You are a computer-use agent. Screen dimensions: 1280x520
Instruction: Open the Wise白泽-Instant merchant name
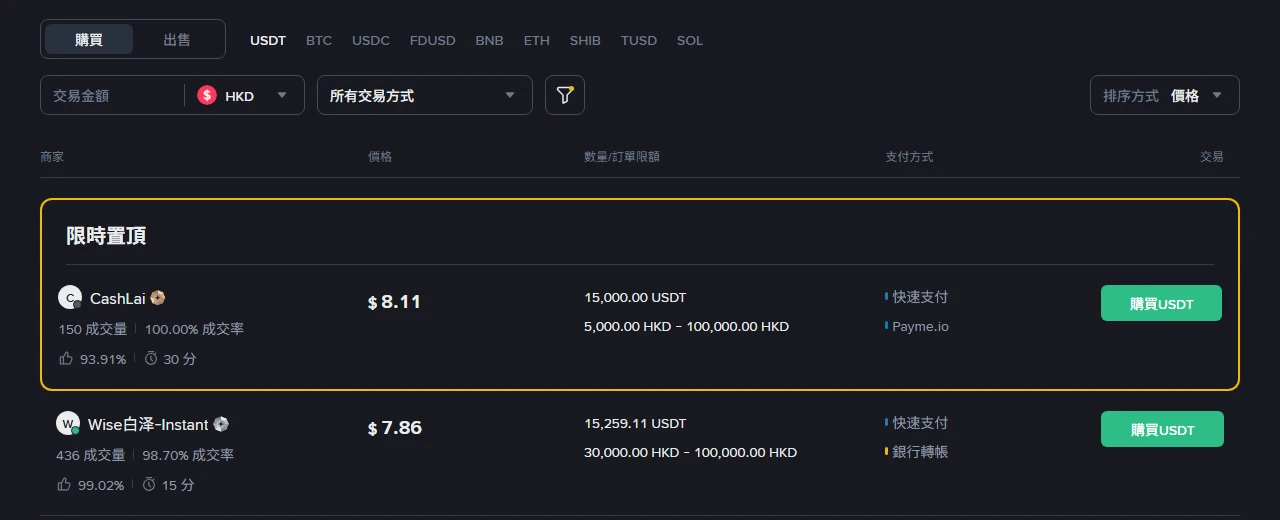[148, 424]
